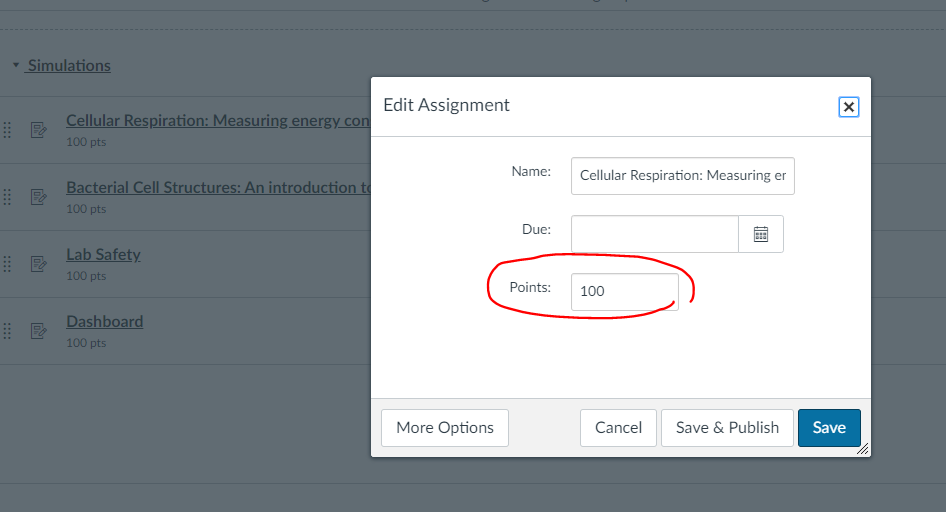The height and width of the screenshot is (512, 946).
Task: Click the Lab Safety assignment icon
Action: coord(39,264)
